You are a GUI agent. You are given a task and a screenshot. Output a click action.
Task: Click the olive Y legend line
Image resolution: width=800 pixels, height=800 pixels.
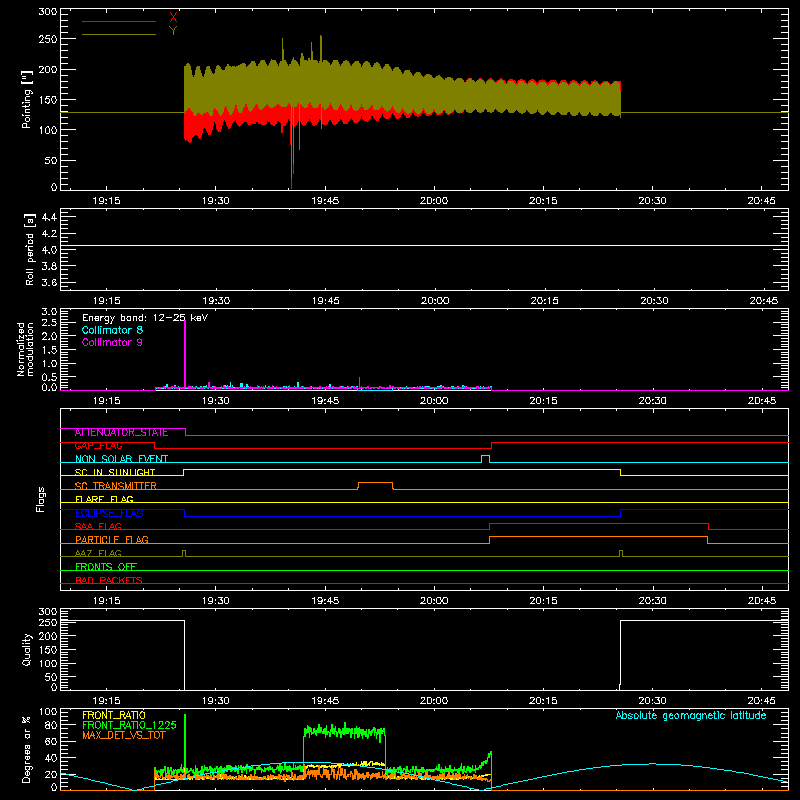pos(119,35)
